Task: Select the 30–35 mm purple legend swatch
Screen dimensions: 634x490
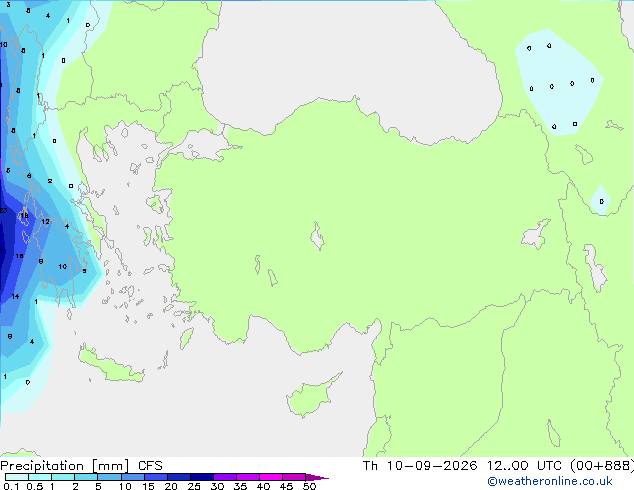Action: 224,477
